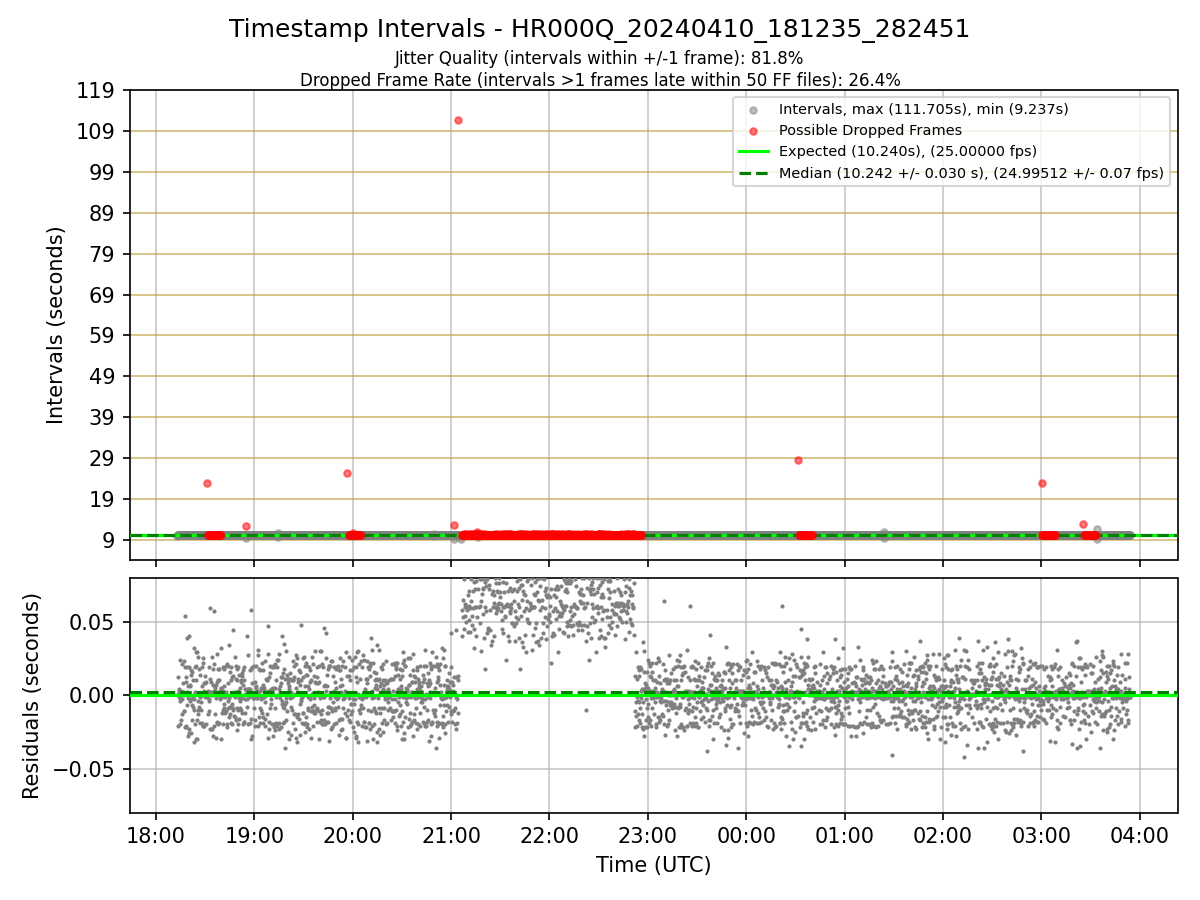The height and width of the screenshot is (900, 1200).
Task: Click the 'Residuals (seconds)' y-axis label
Action: click(x=32, y=696)
